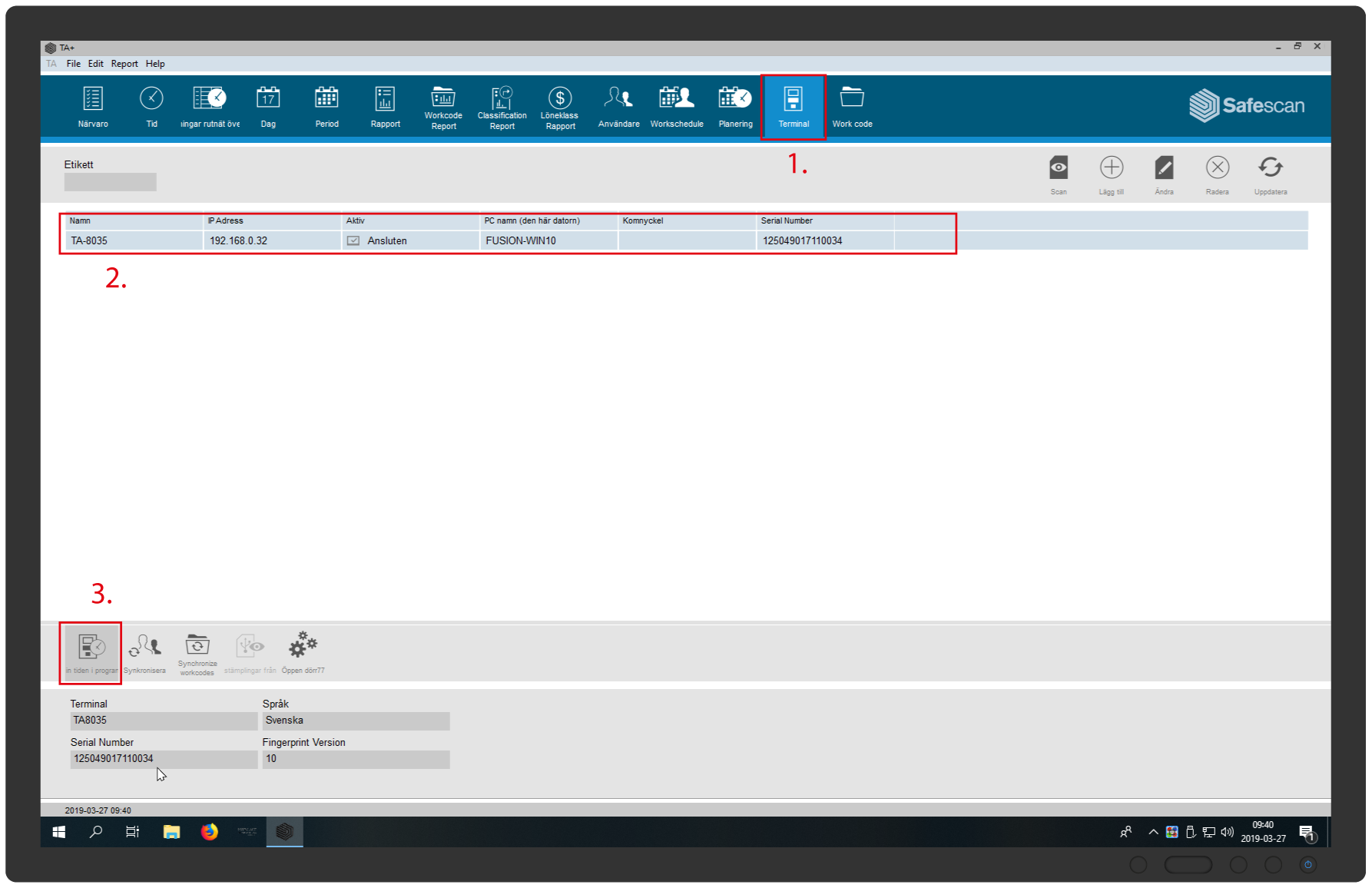Open the Period calendar view
The height and width of the screenshot is (888, 1372).
(x=326, y=107)
